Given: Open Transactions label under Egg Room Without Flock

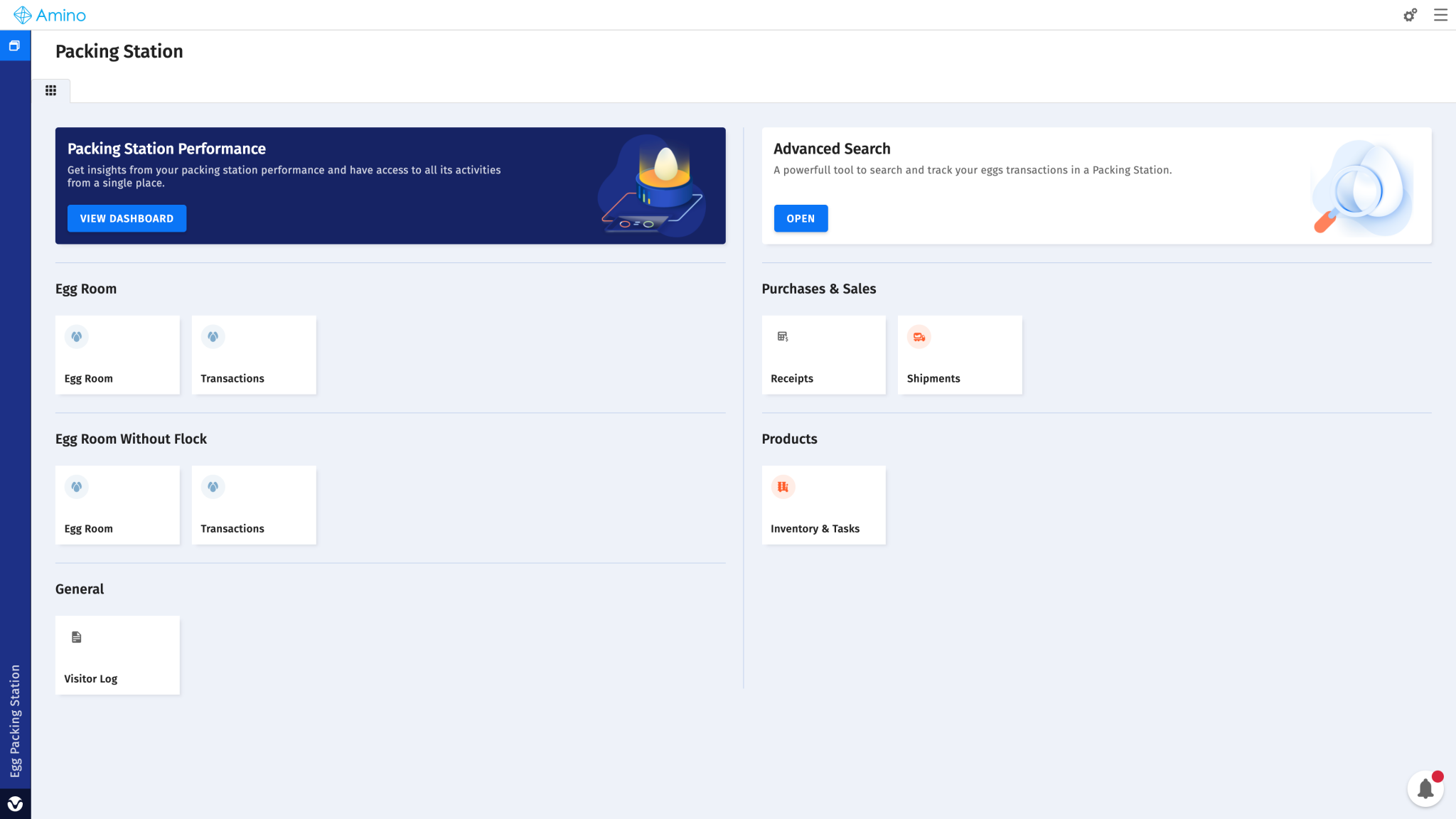Looking at the screenshot, I should pos(232,528).
